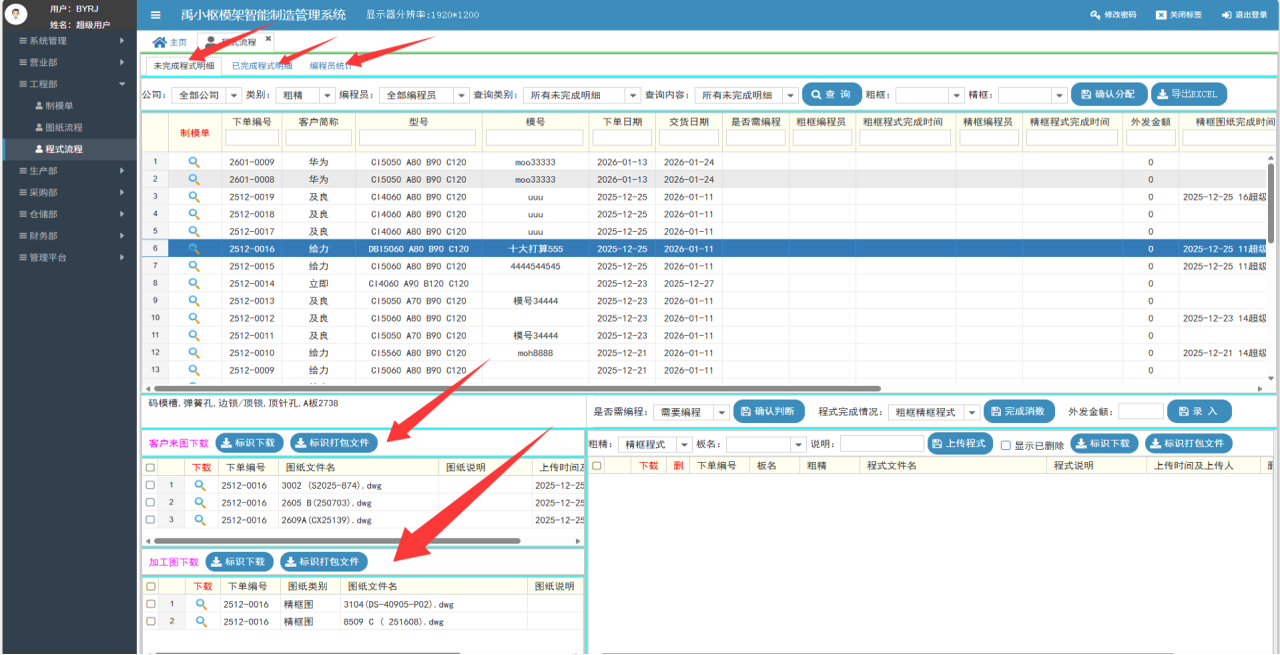The height and width of the screenshot is (655, 1280).
Task: Click the 查询 search button
Action: pyautogui.click(x=831, y=94)
